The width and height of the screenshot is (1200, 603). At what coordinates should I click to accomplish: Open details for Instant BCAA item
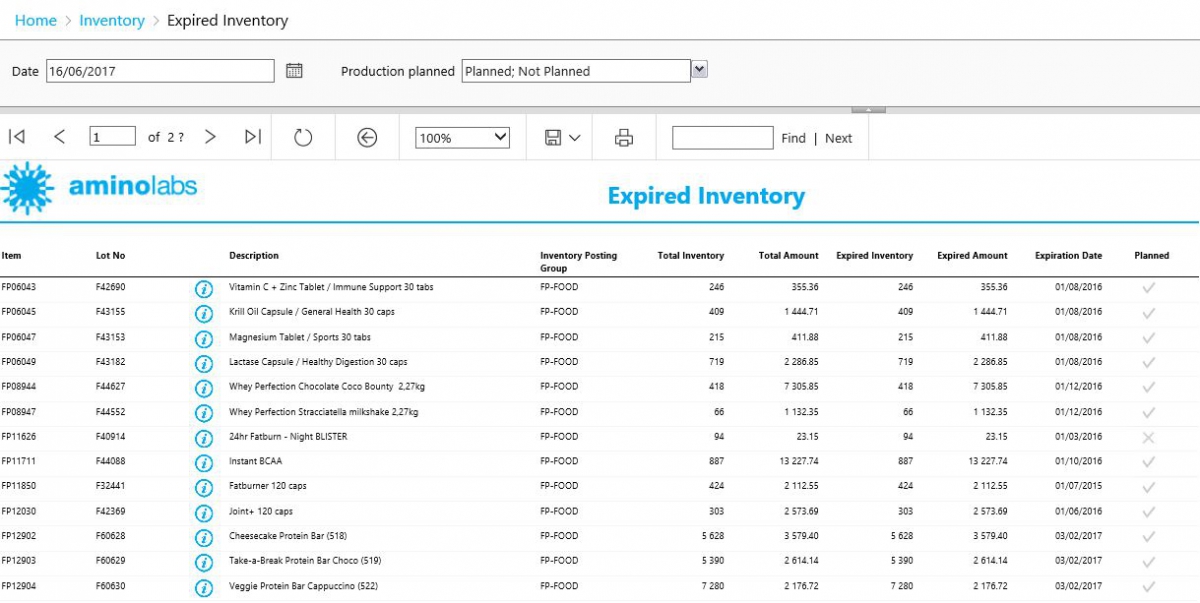203,461
